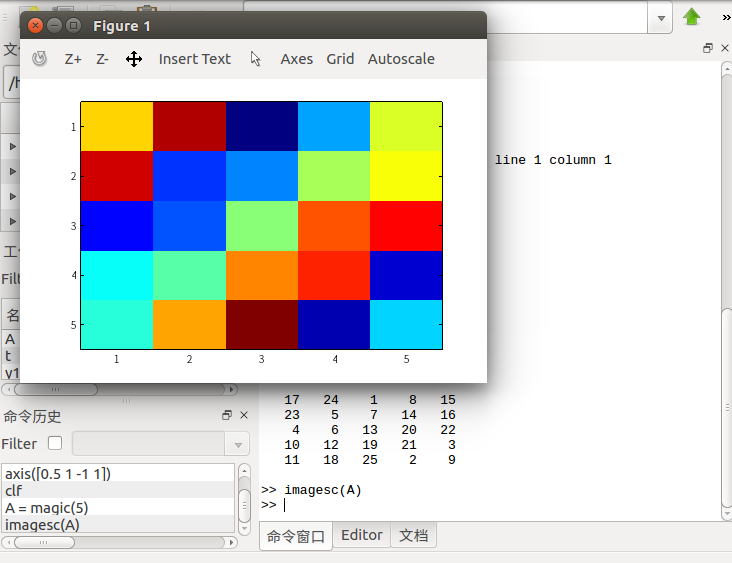Toggle Grid in Figure 1 toolbar
Viewport: 732px width, 563px height.
click(340, 59)
